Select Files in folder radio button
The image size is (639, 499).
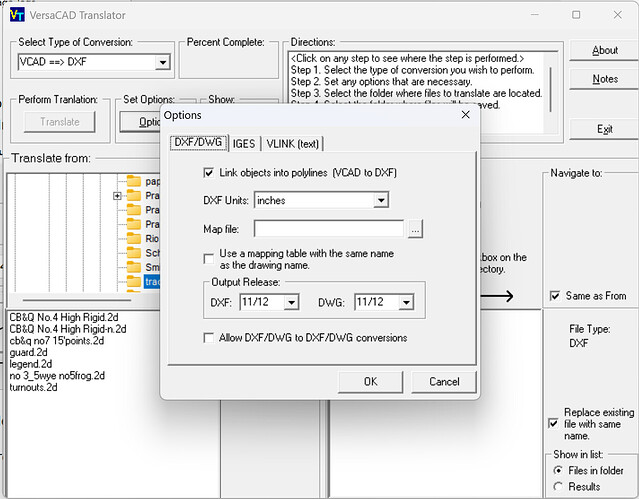click(x=557, y=470)
